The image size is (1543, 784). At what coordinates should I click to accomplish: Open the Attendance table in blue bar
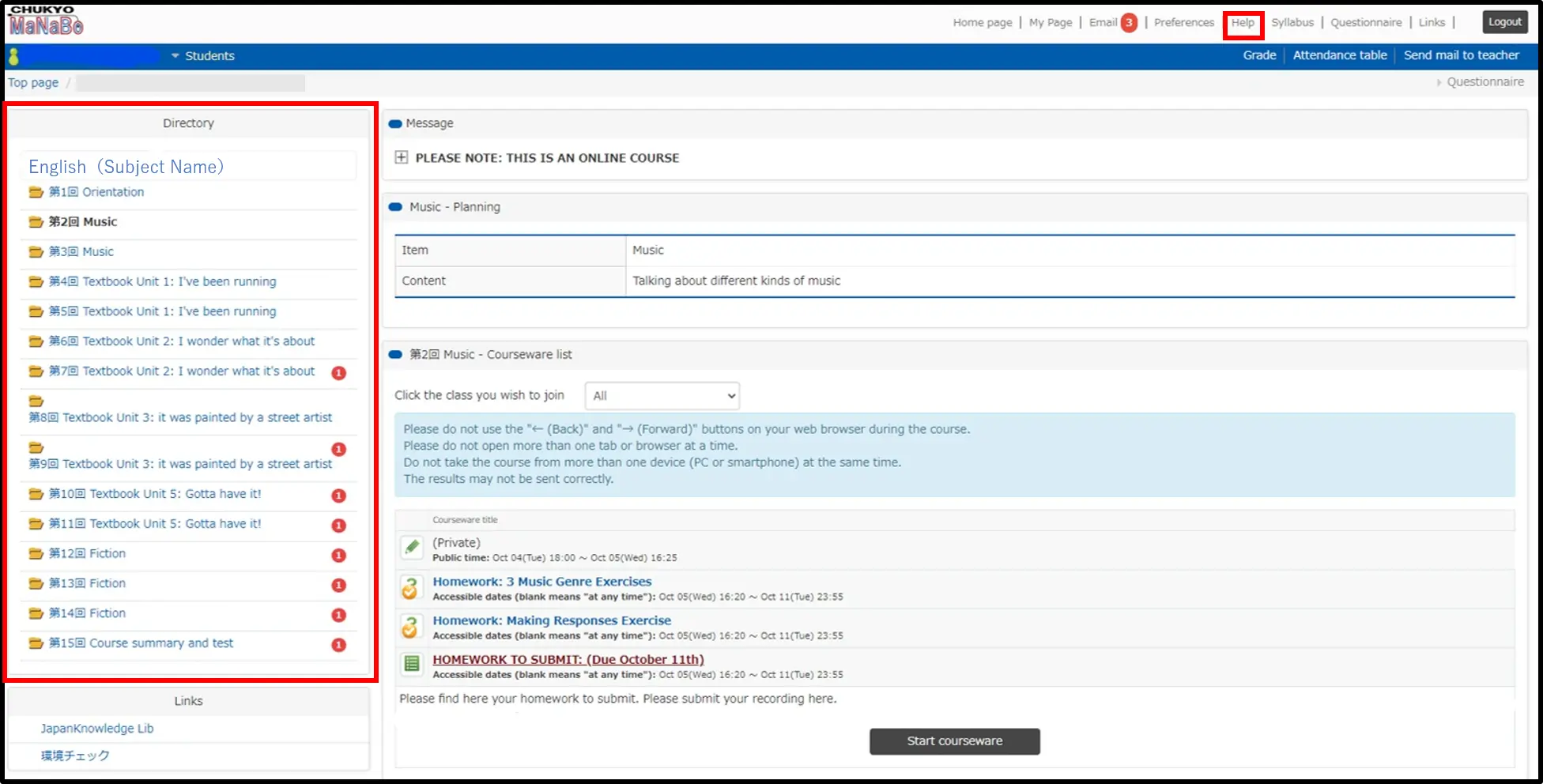pos(1339,55)
